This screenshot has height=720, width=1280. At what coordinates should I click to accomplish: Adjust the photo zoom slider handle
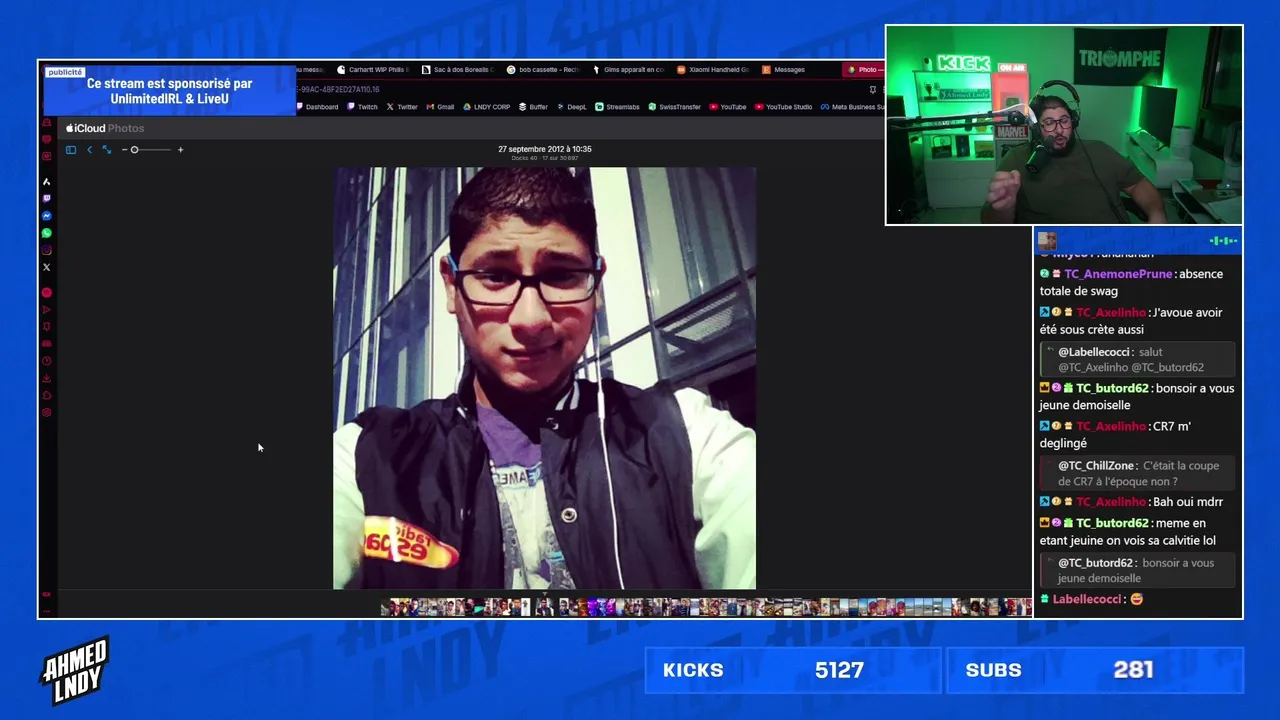point(135,150)
